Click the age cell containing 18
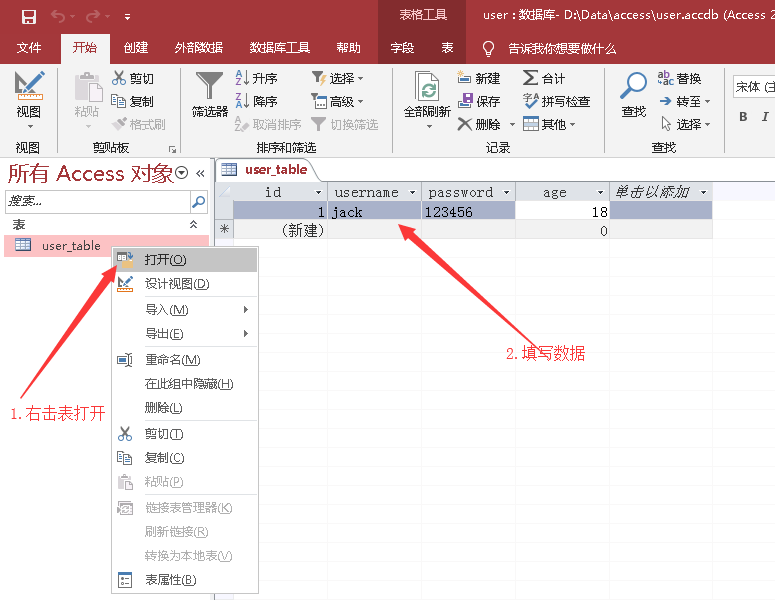 click(562, 212)
